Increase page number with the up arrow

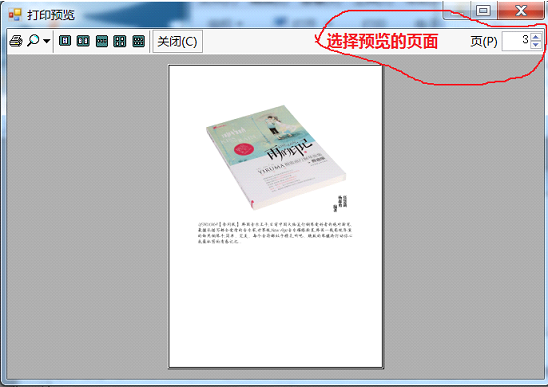click(x=536, y=37)
